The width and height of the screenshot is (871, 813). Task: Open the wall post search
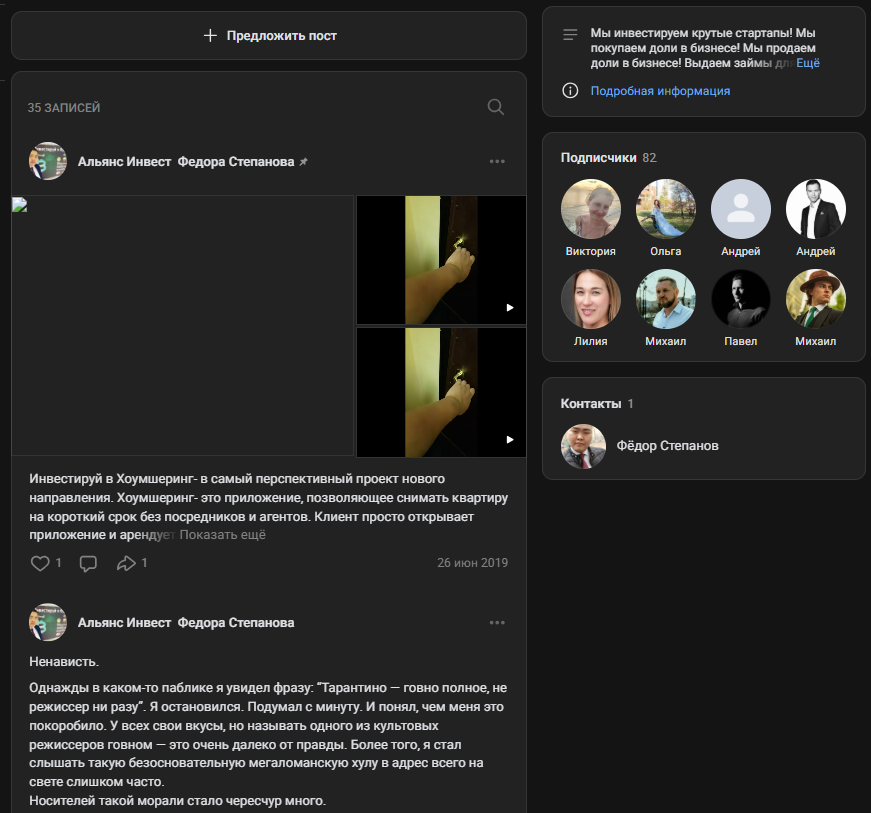(x=495, y=106)
